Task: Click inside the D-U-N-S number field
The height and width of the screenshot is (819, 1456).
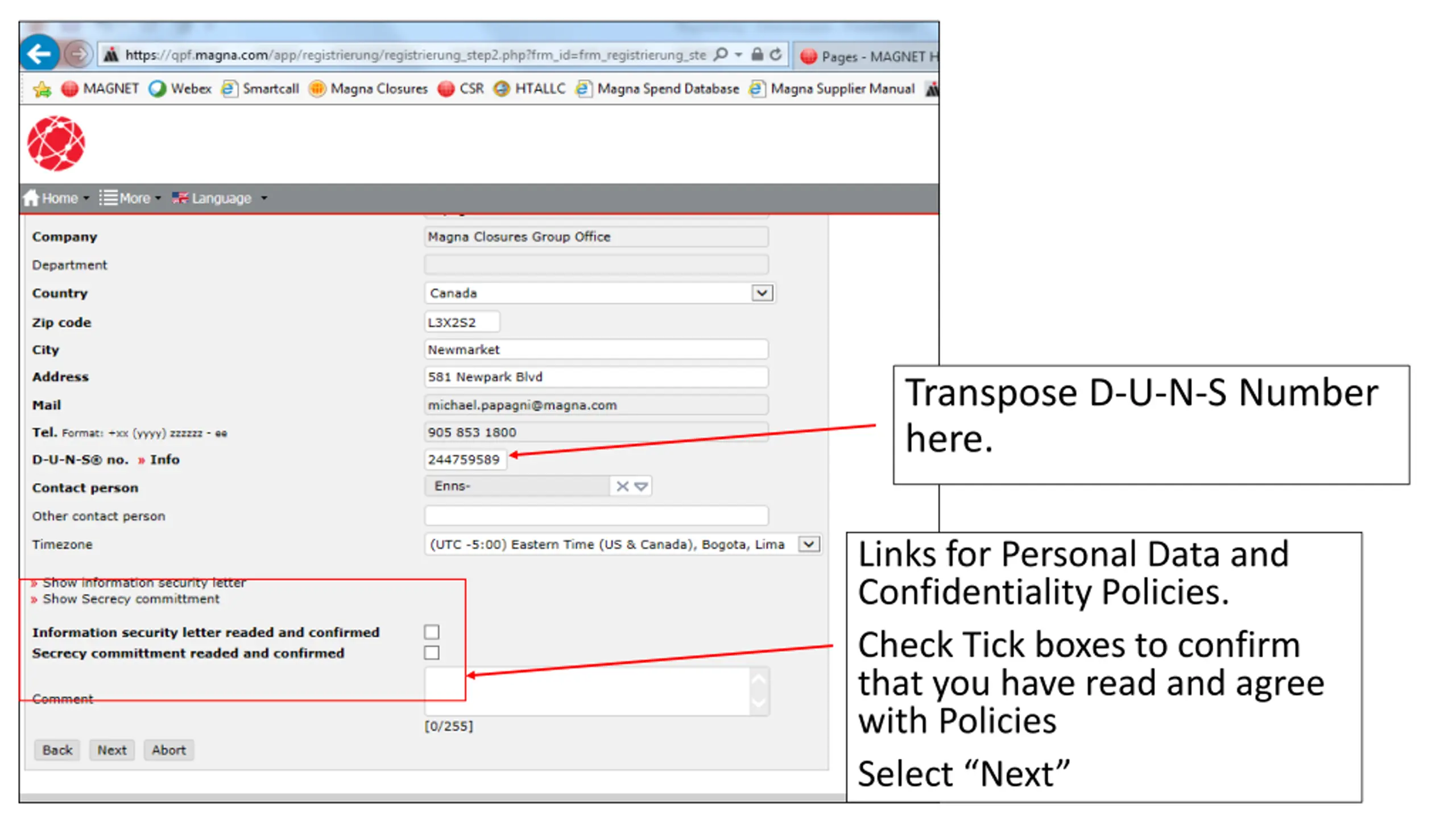Action: click(x=464, y=460)
